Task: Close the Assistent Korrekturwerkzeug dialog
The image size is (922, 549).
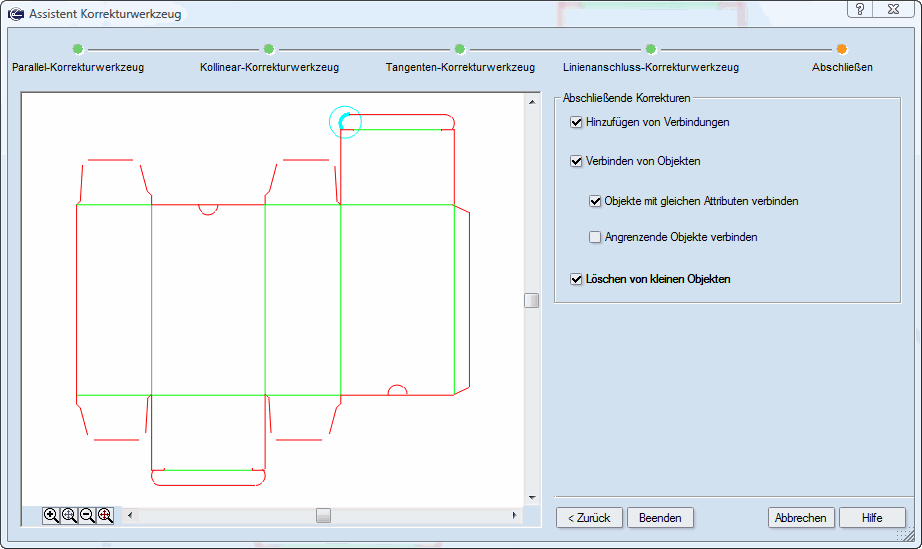Action: (x=893, y=9)
